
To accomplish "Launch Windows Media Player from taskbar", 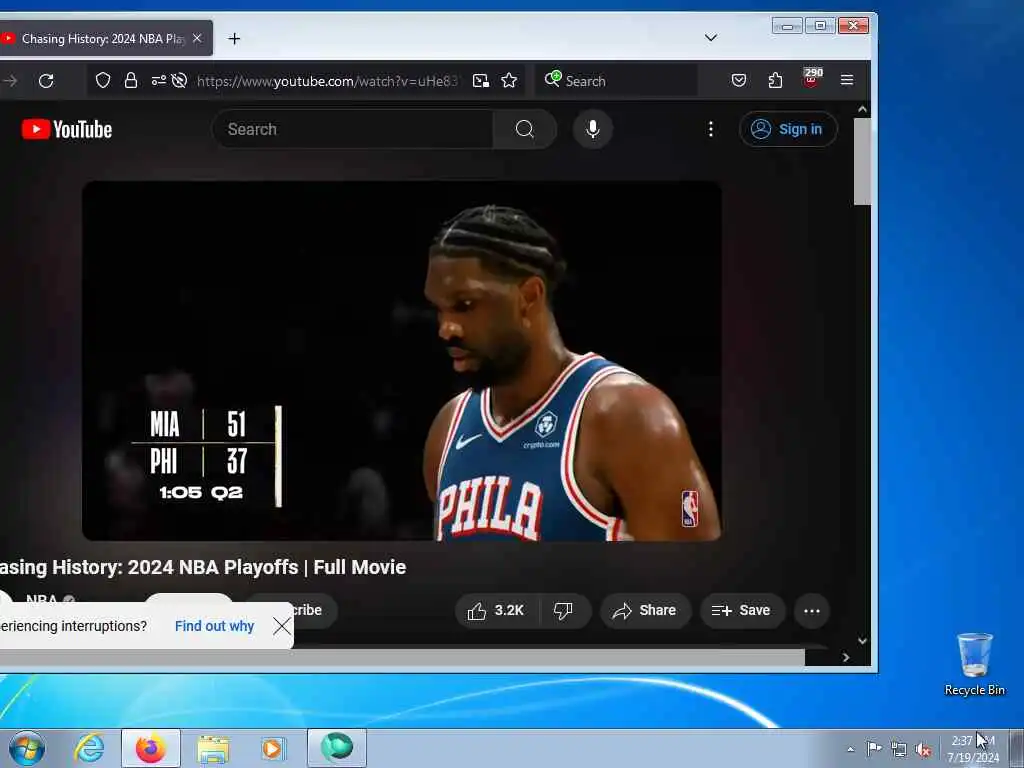I will pos(272,748).
